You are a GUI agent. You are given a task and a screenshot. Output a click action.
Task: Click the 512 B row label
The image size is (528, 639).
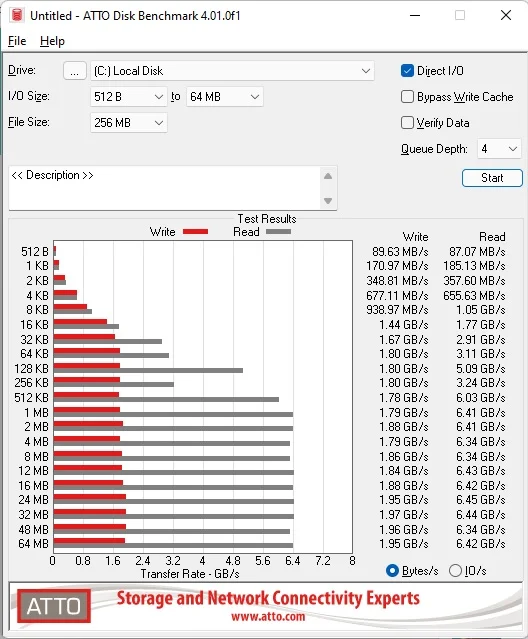tap(35, 252)
